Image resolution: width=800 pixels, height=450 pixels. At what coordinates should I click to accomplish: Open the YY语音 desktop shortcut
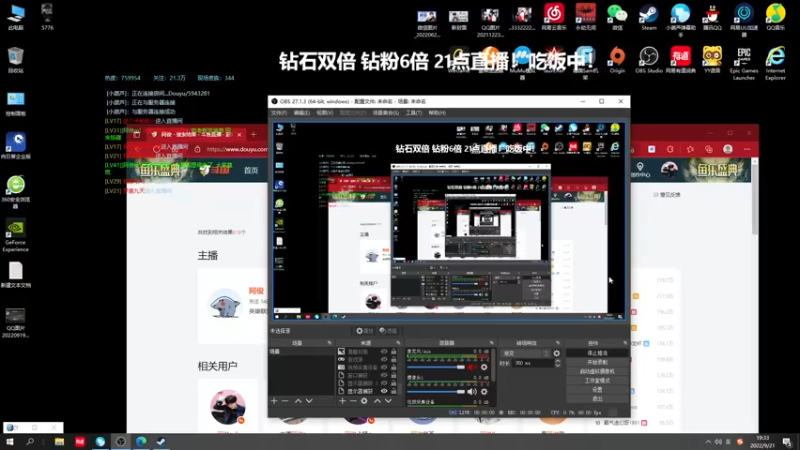pos(712,60)
